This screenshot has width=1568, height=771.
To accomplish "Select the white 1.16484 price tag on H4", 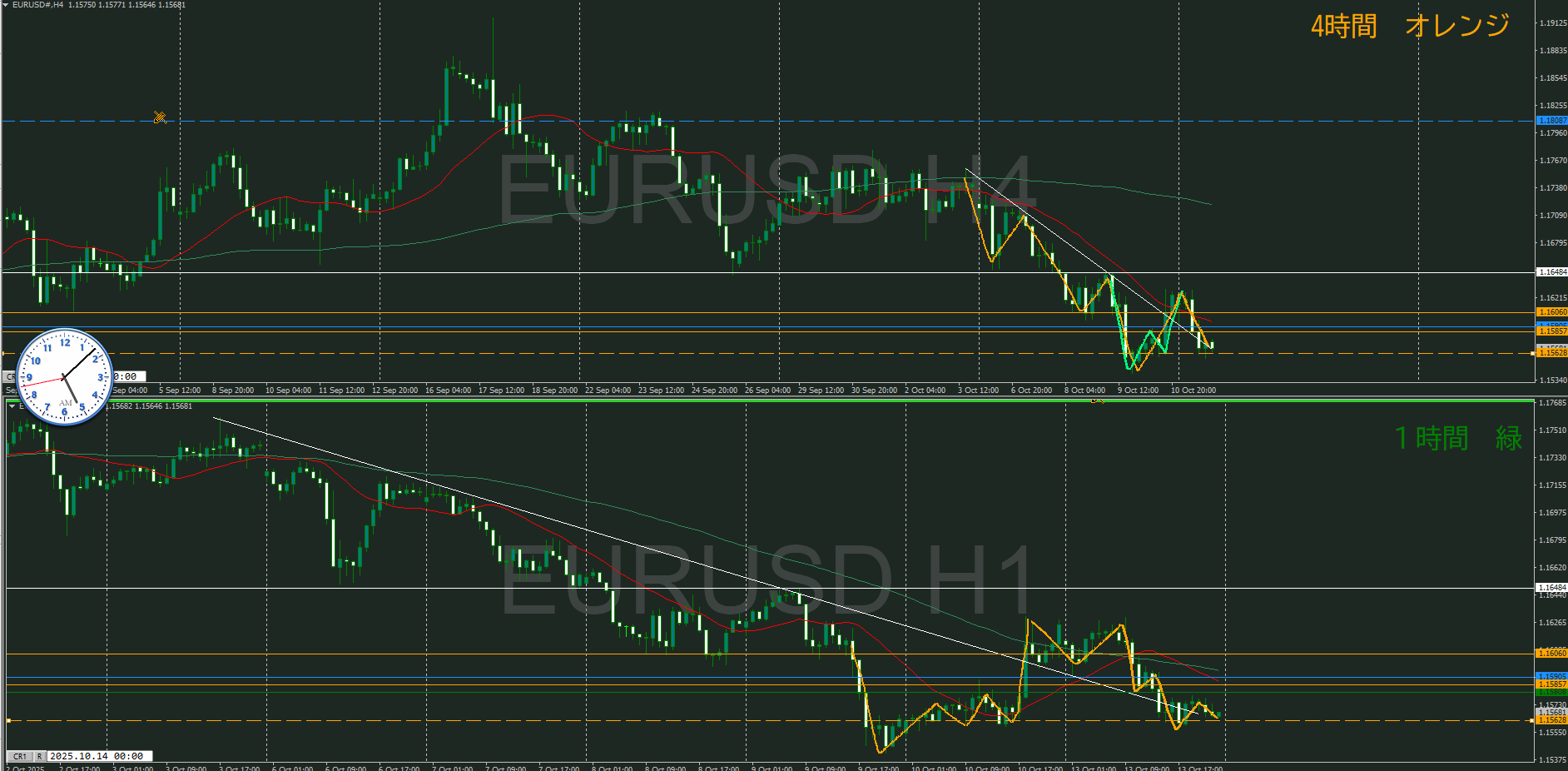I will point(1551,272).
